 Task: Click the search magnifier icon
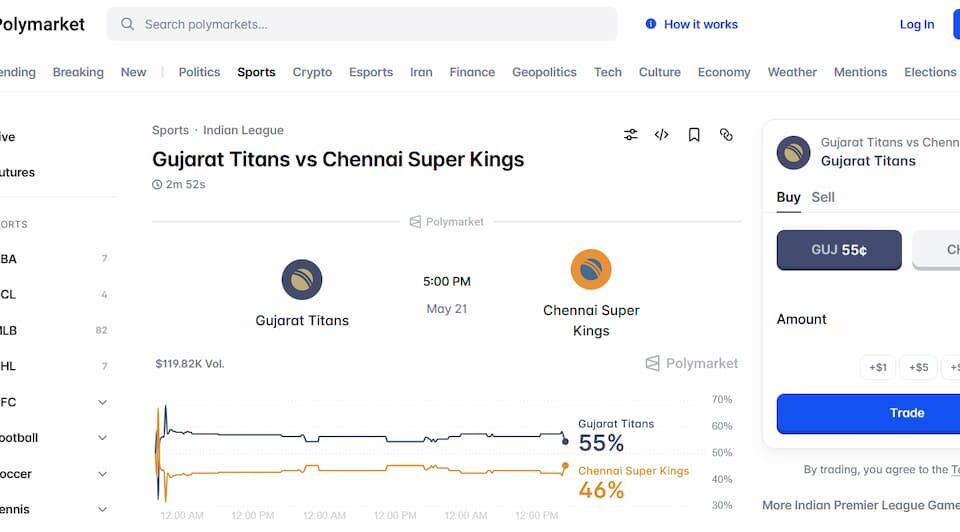coord(127,24)
